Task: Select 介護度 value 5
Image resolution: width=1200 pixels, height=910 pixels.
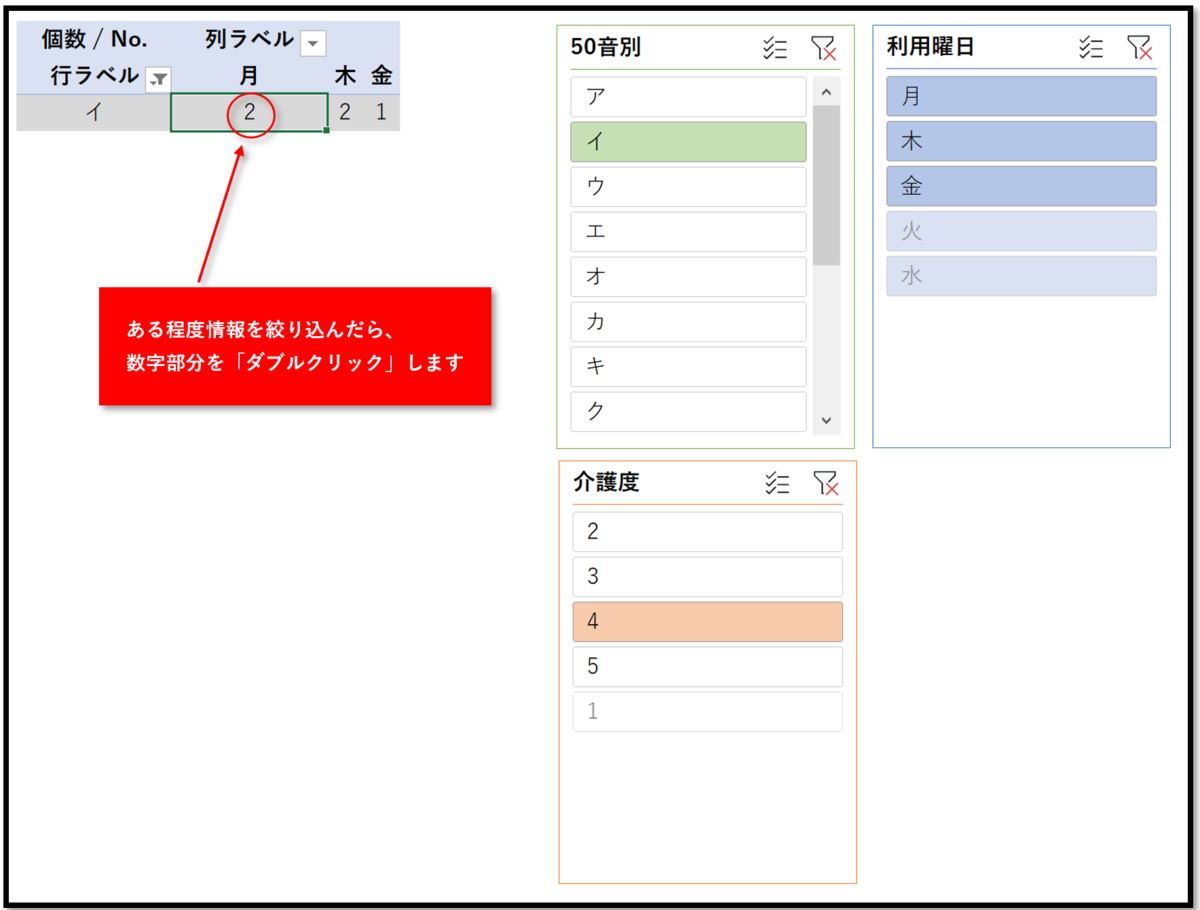Action: pos(707,666)
